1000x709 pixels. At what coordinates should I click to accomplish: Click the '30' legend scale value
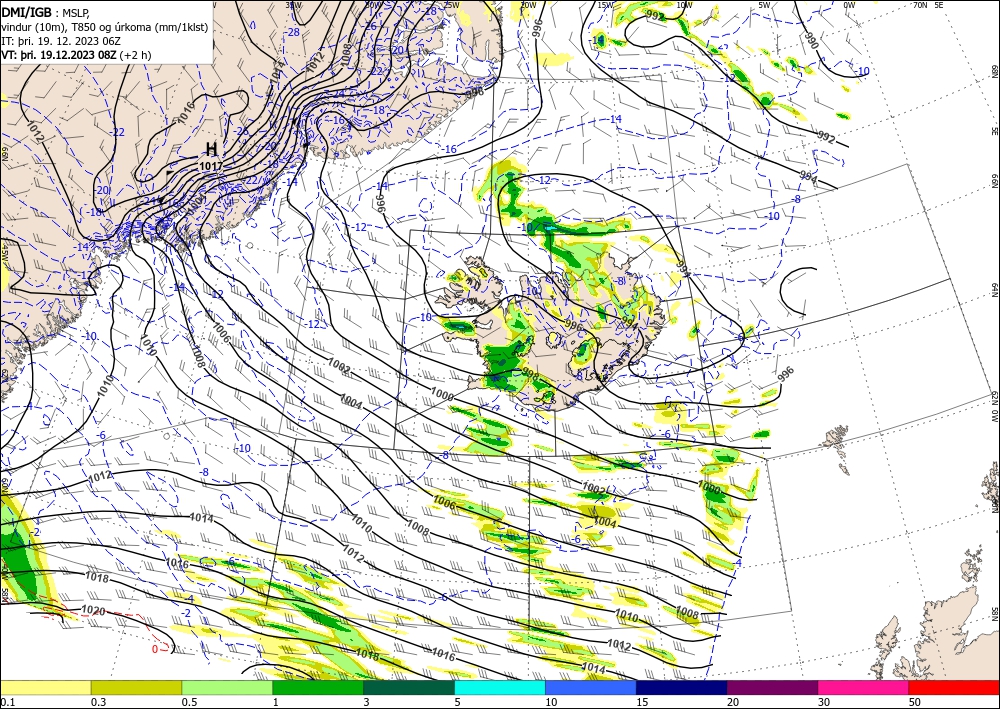tap(824, 702)
